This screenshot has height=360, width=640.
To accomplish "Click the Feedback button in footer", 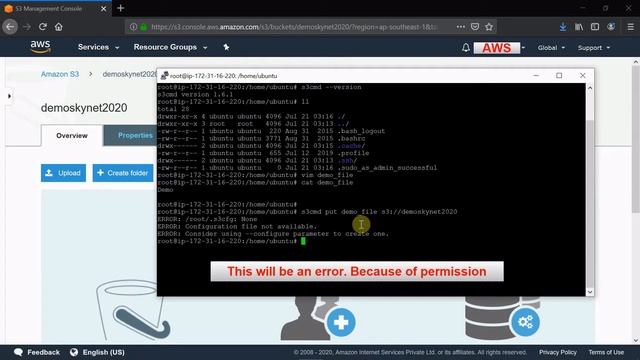I will (x=37, y=352).
